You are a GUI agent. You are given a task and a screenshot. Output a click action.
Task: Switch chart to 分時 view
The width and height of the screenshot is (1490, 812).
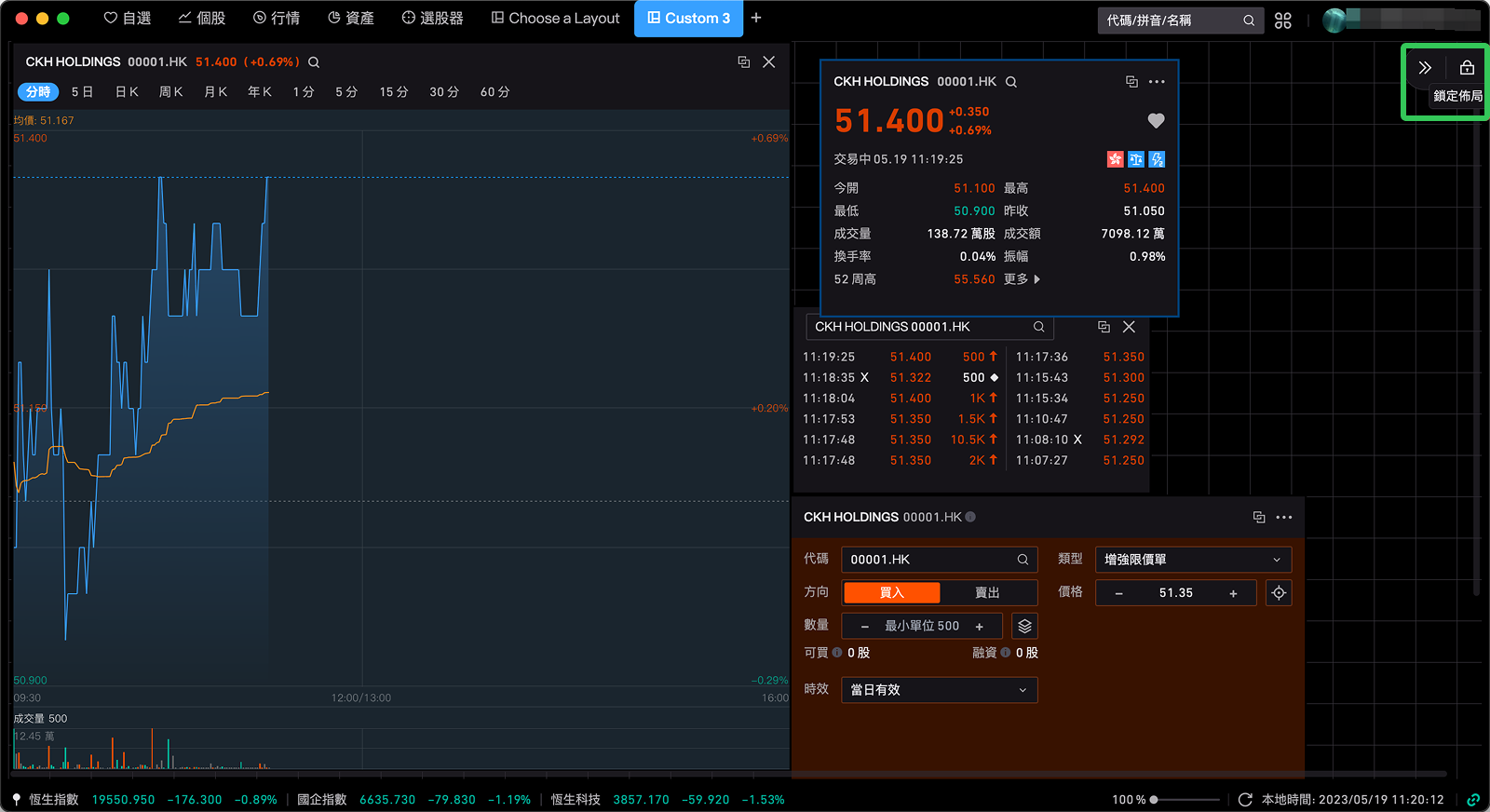coord(38,92)
